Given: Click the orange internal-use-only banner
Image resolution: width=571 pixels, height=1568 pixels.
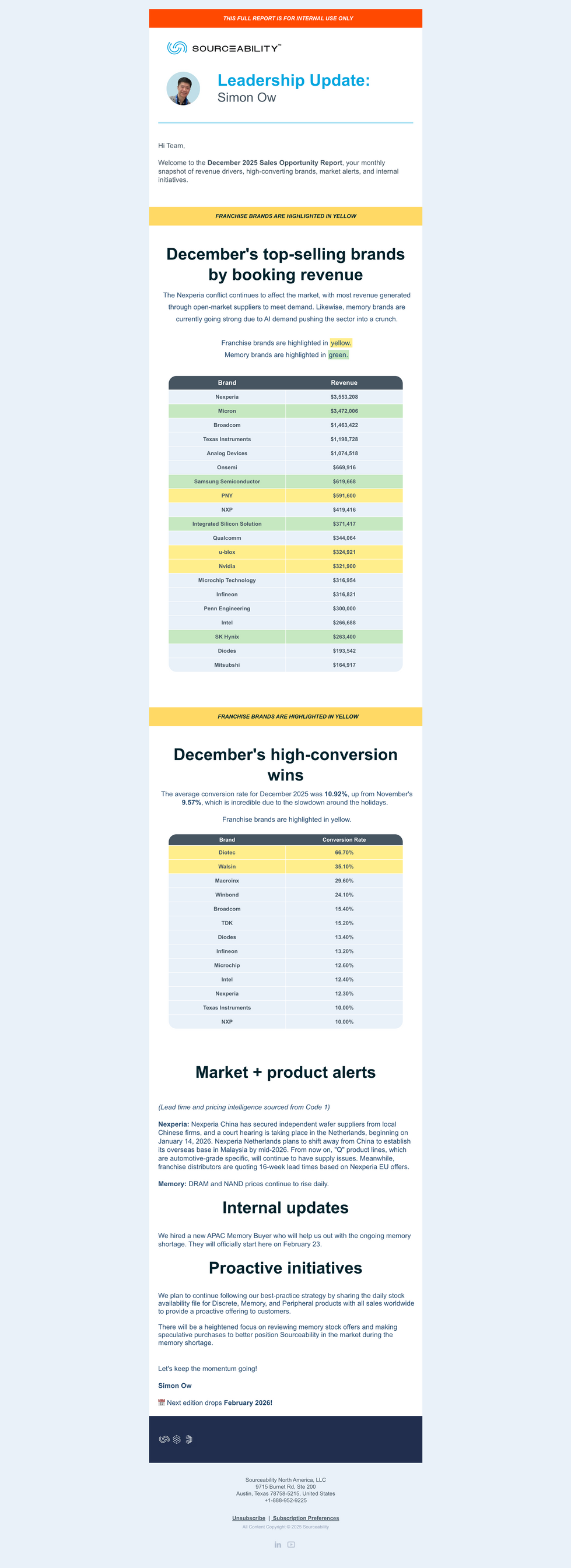Looking at the screenshot, I should [x=286, y=18].
